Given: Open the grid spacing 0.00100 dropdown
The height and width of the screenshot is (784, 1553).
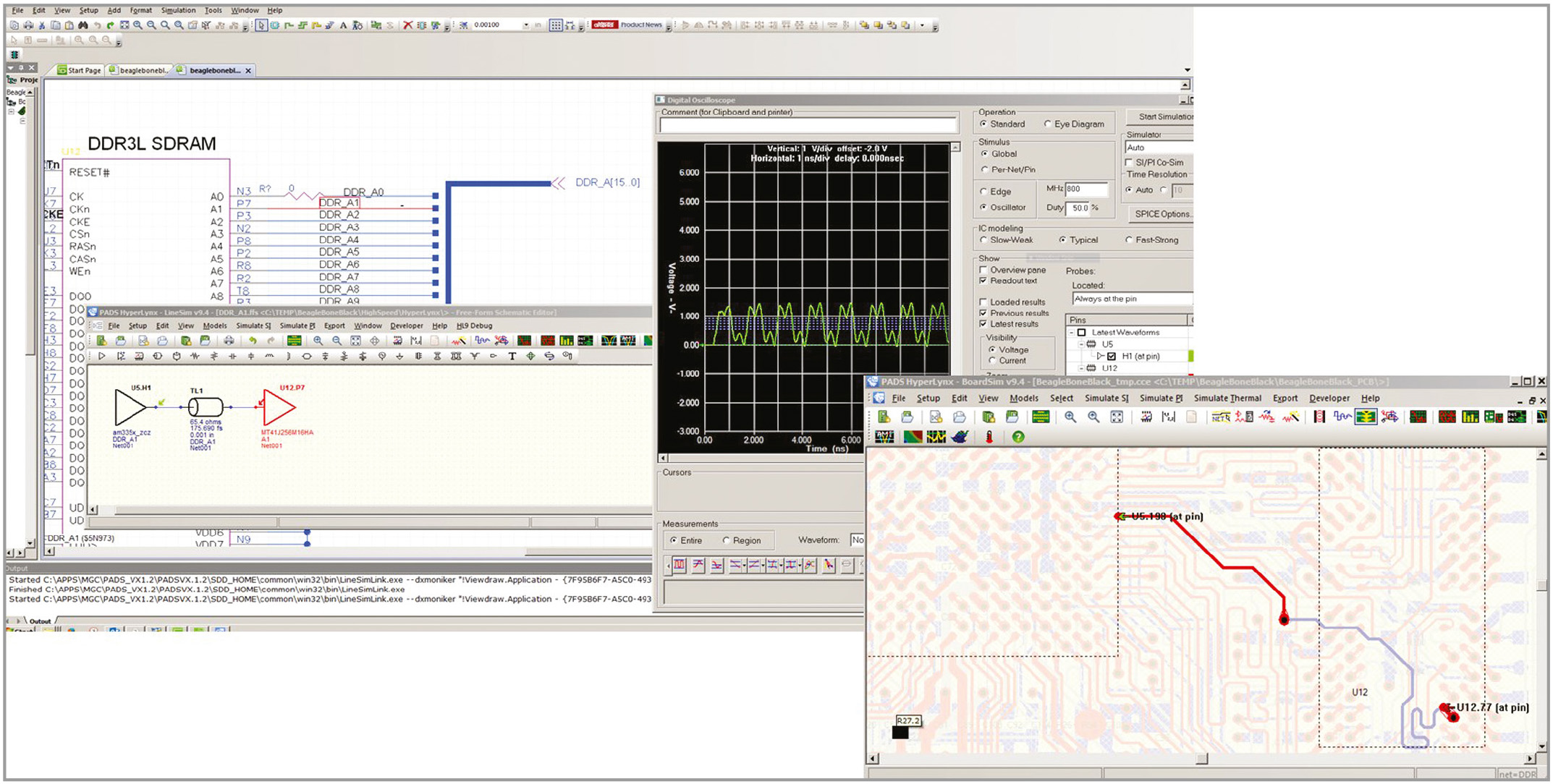Looking at the screenshot, I should click(526, 25).
